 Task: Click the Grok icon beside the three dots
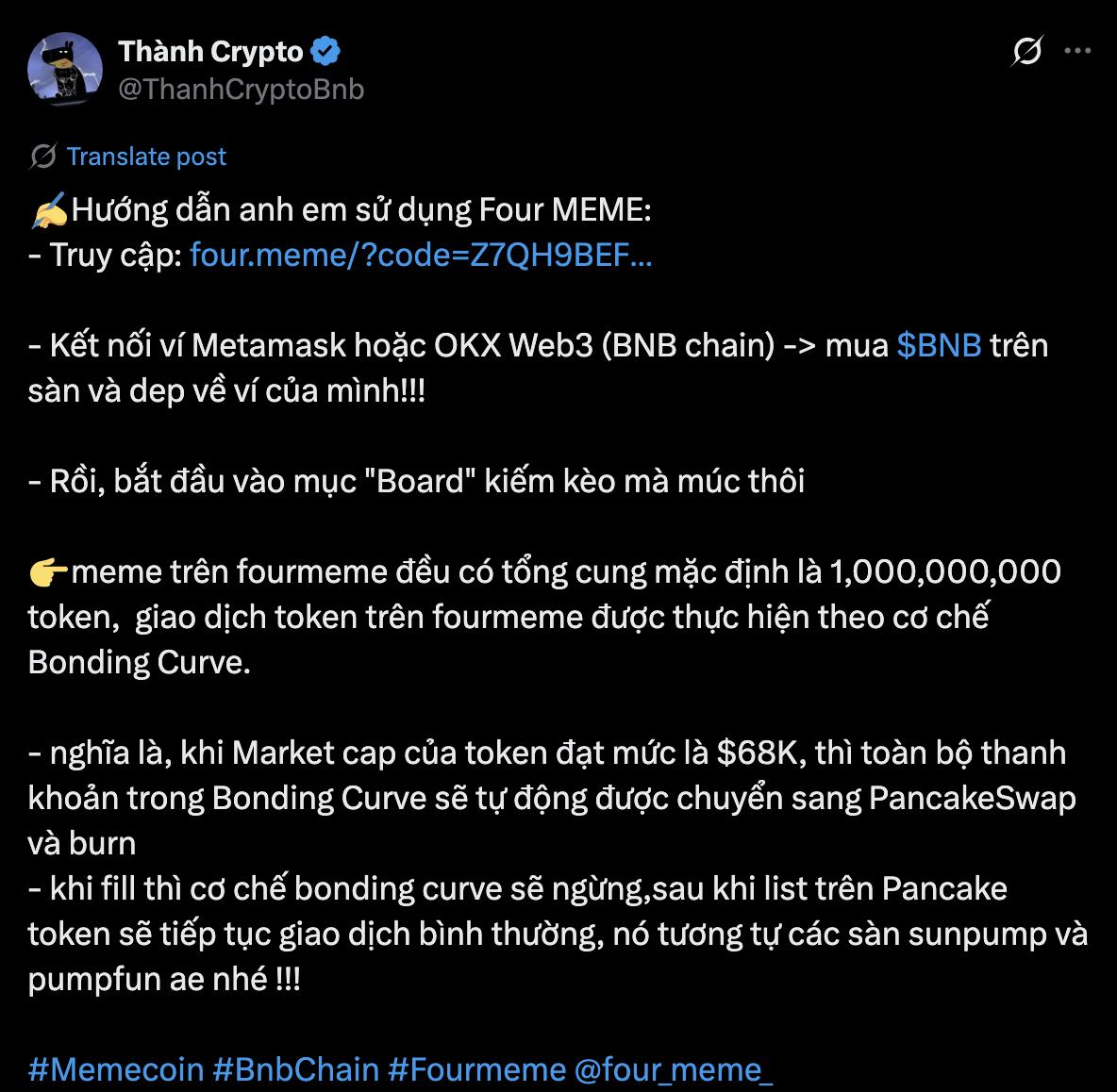(x=1026, y=51)
